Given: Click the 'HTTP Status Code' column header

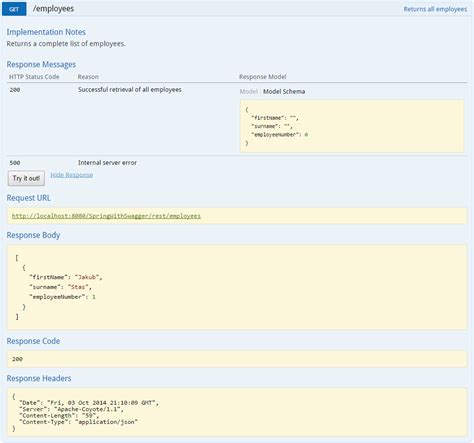Looking at the screenshot, I should [x=34, y=77].
